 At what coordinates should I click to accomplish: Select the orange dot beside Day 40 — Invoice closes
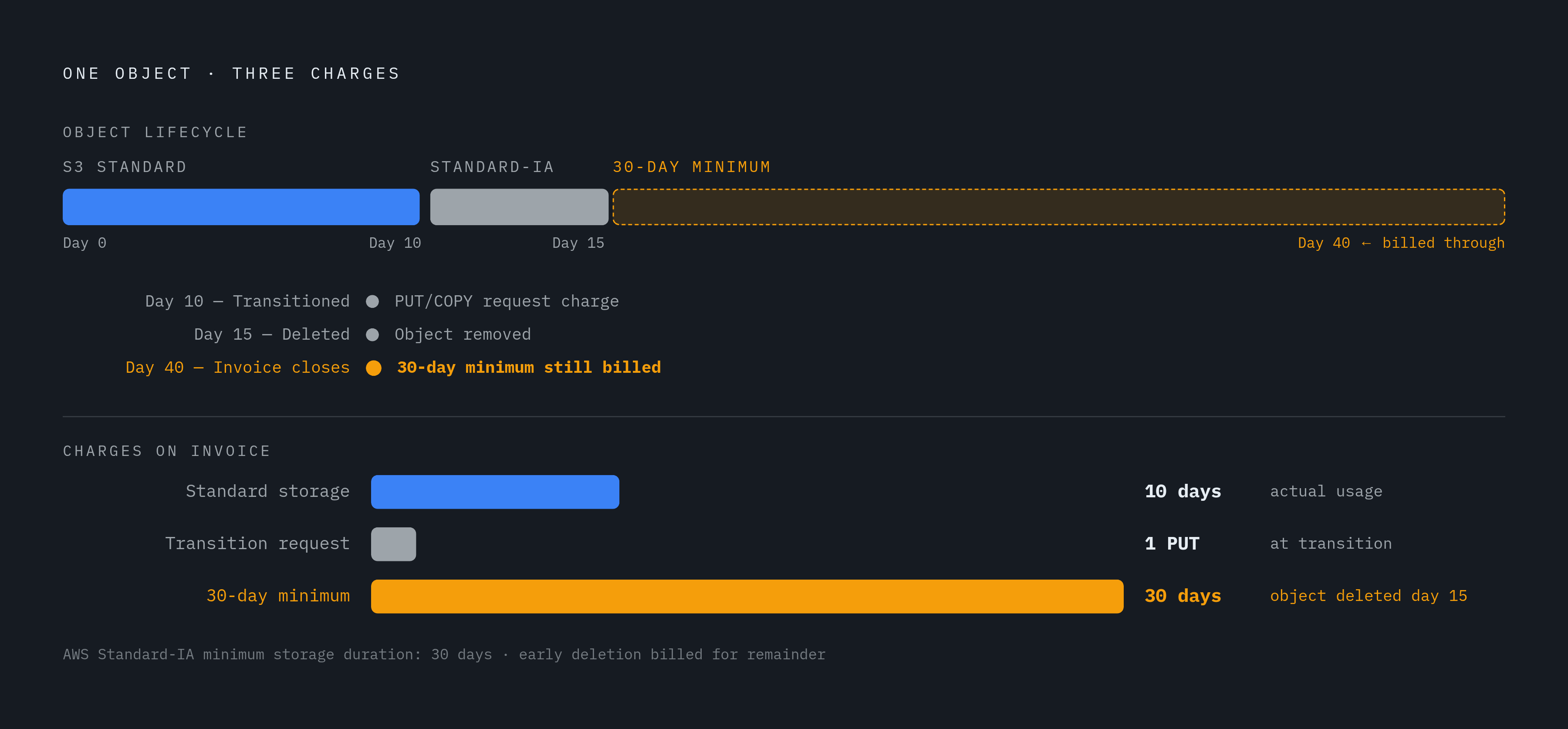[374, 368]
